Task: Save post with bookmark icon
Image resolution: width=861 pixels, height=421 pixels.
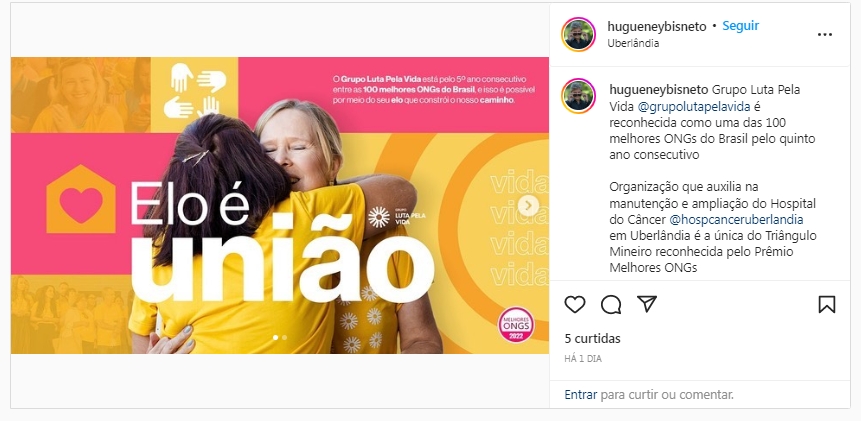Action: pos(826,304)
